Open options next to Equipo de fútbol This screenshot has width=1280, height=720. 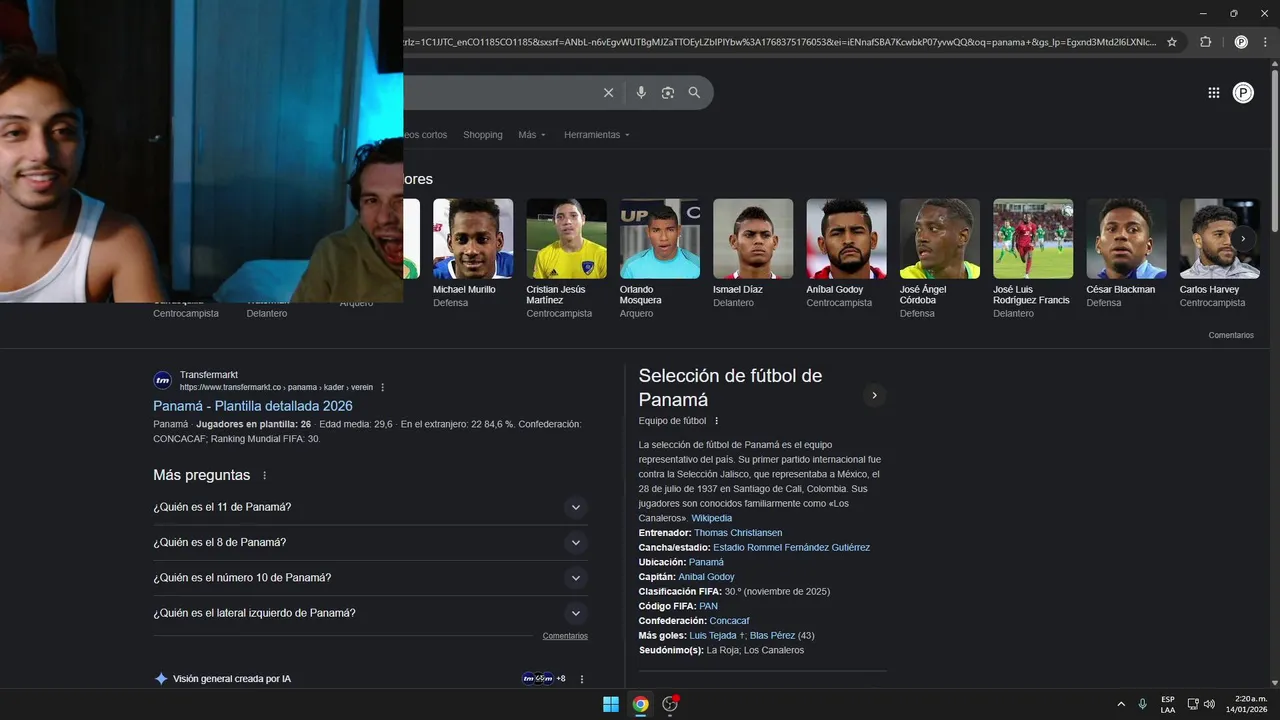coord(716,421)
